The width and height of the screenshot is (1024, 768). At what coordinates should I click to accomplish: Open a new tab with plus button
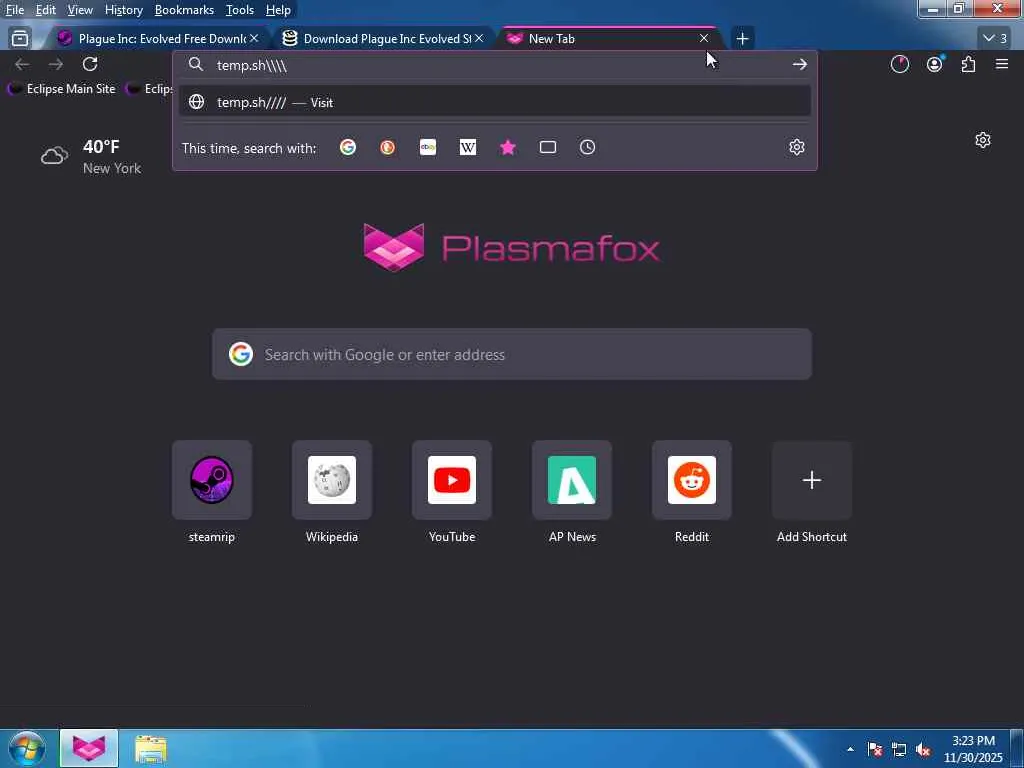(x=742, y=39)
